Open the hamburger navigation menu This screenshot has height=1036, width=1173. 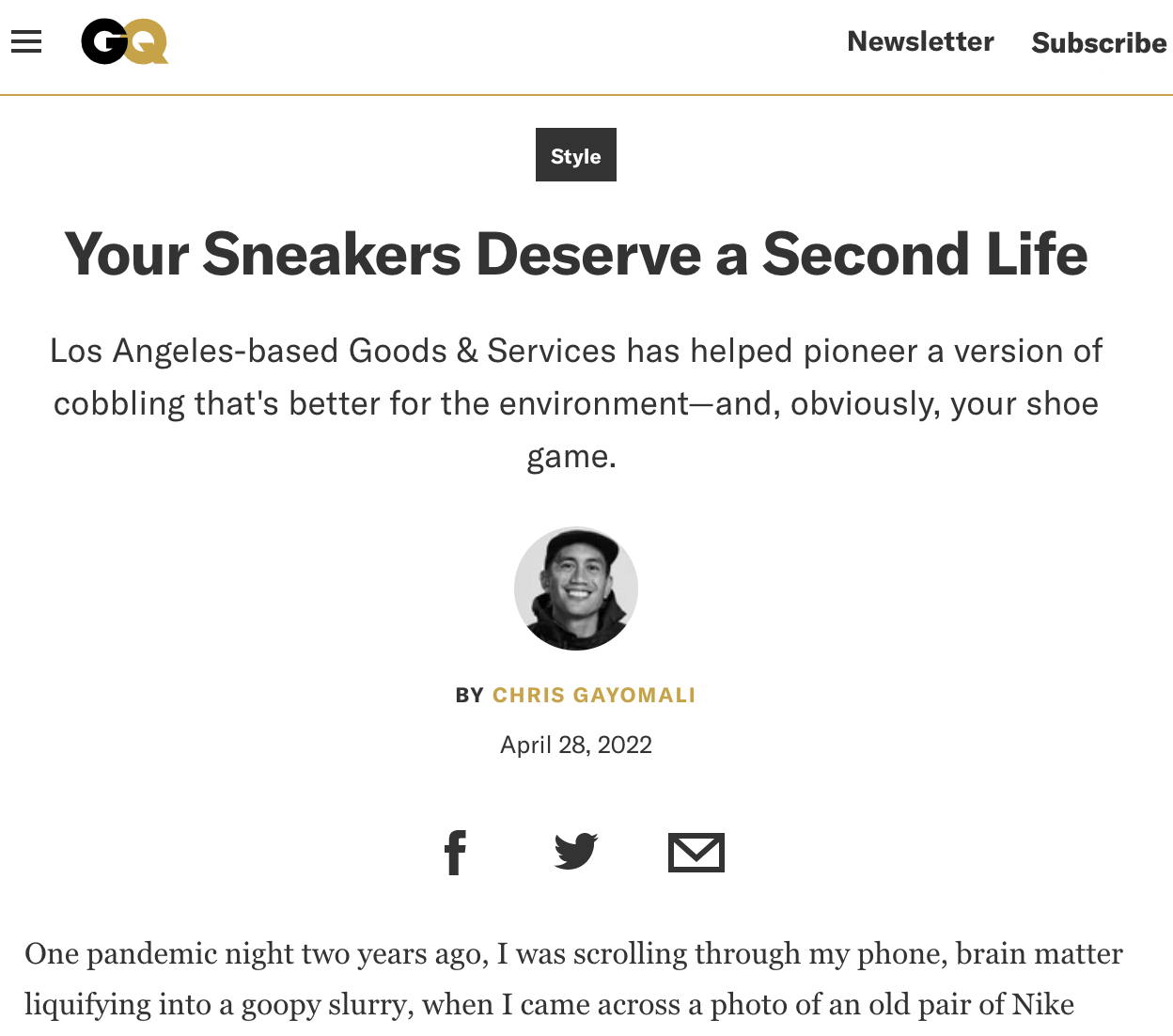coord(26,41)
